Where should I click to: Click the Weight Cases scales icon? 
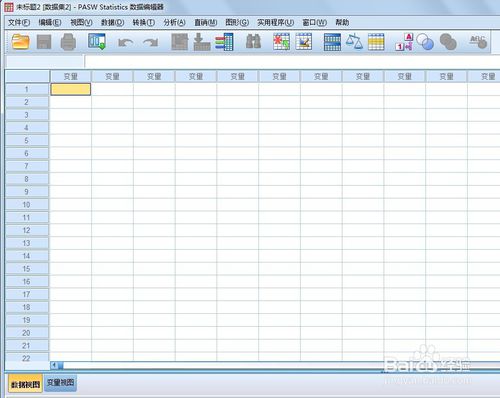coord(354,42)
